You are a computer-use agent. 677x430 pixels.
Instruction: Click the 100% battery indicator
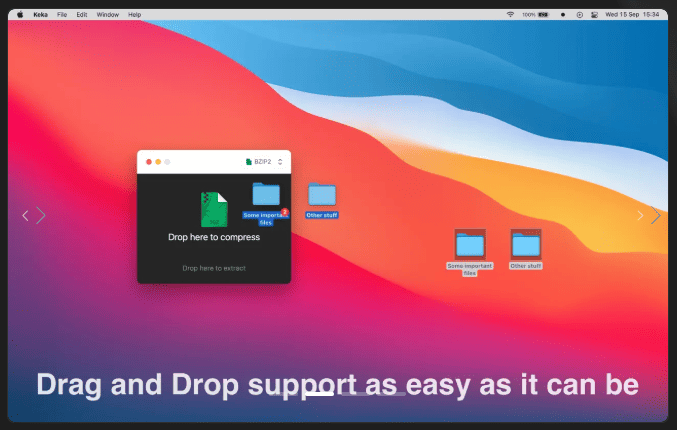535,15
